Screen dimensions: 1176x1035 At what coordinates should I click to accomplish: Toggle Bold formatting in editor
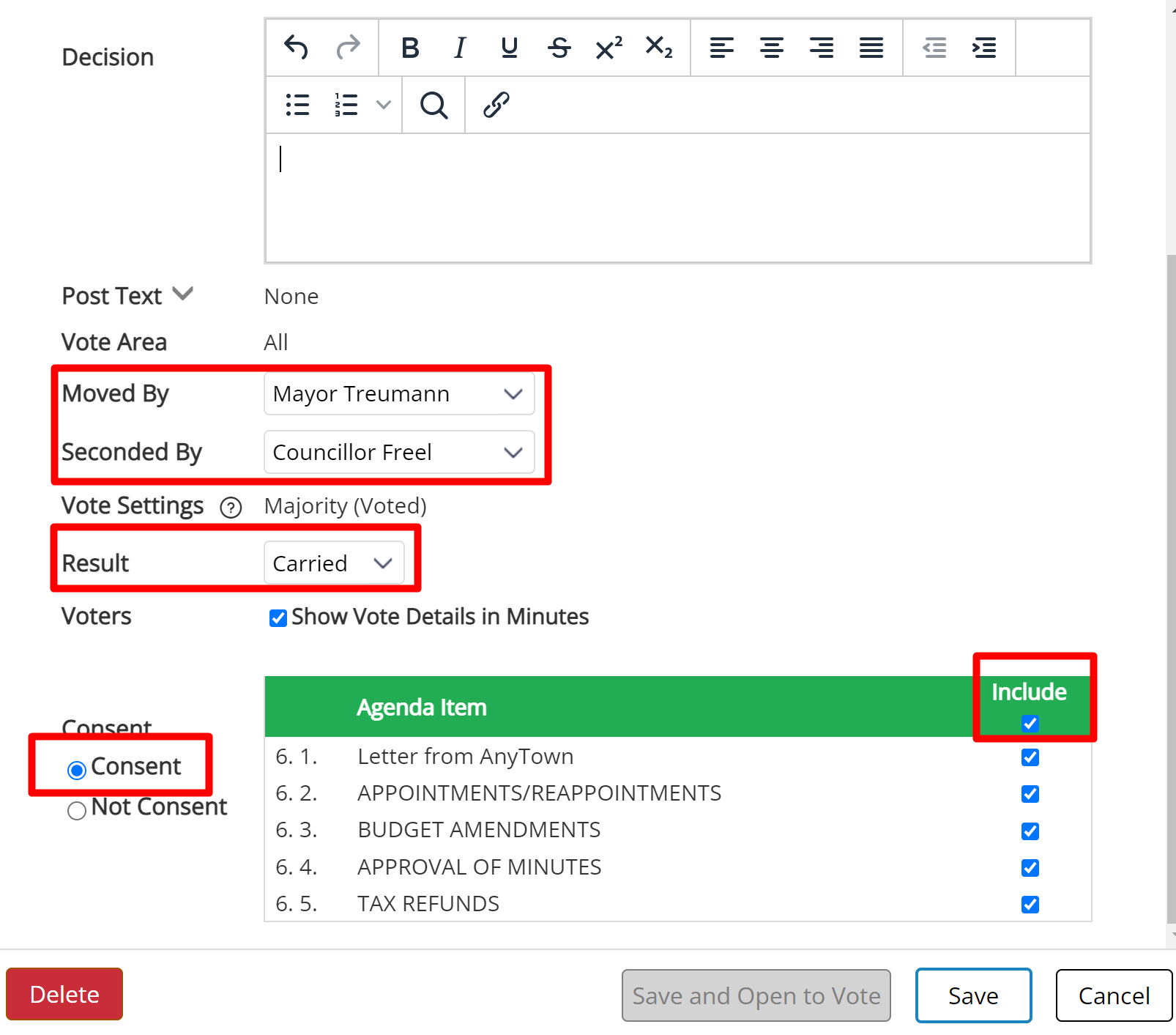[410, 48]
